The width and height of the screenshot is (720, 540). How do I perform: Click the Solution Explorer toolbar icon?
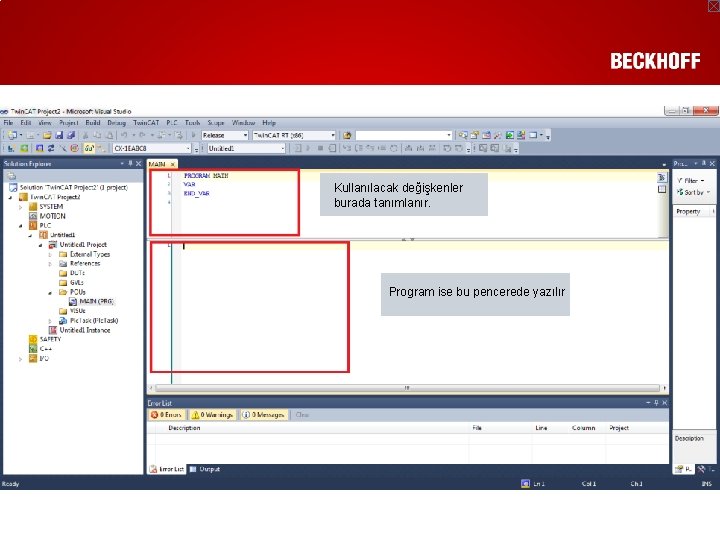point(463,135)
